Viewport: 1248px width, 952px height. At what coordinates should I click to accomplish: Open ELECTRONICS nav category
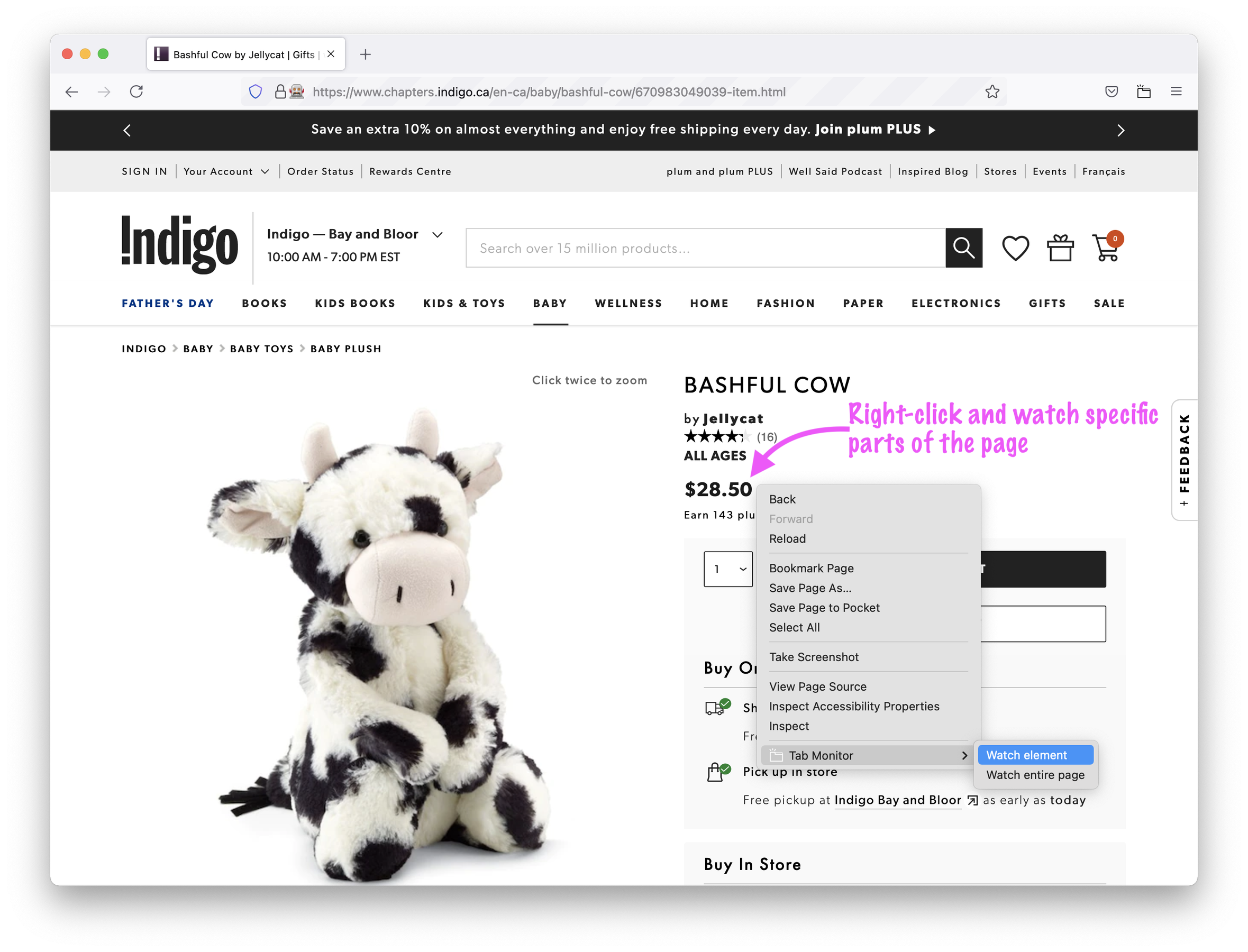pos(956,304)
